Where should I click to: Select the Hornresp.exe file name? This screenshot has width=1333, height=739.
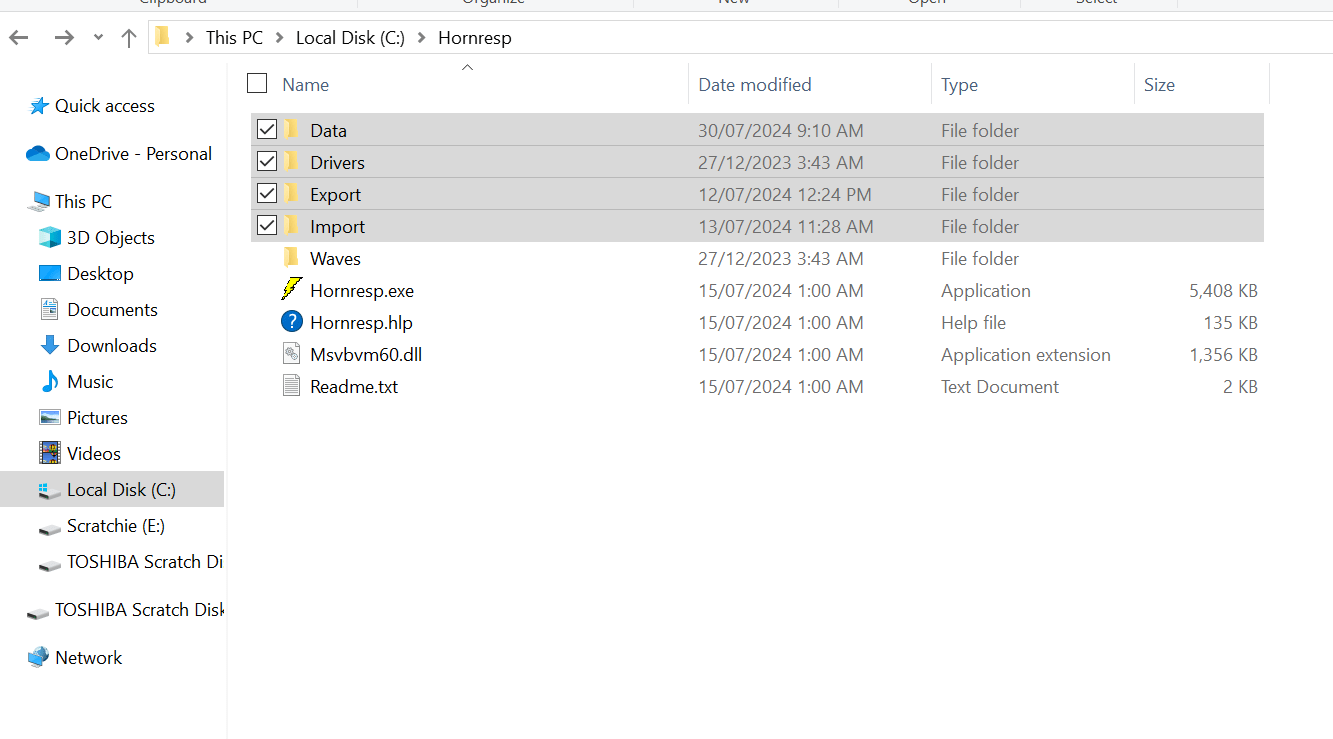click(x=362, y=291)
